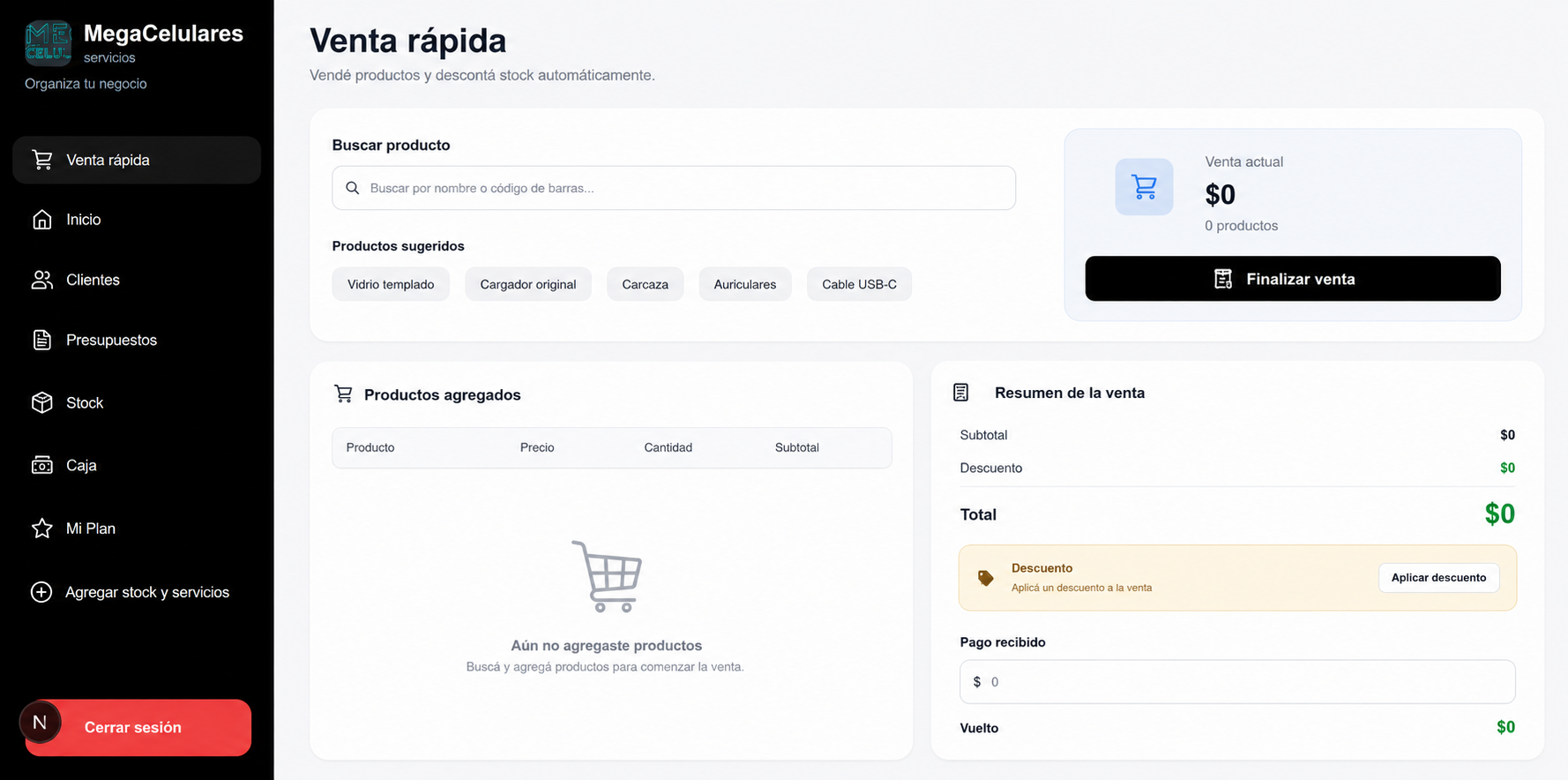Open the Venta rápida menu item

click(137, 160)
